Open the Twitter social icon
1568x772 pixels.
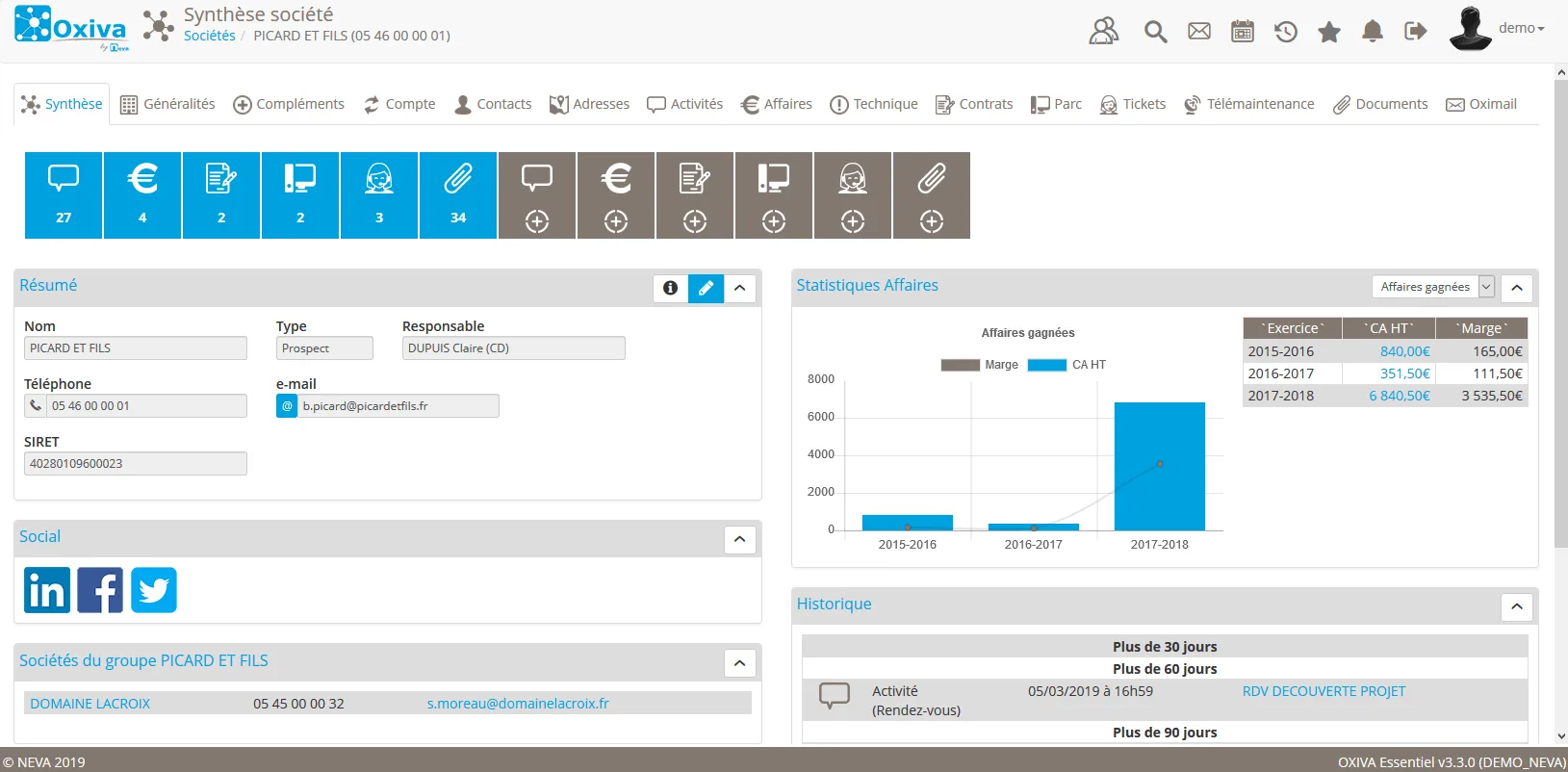click(x=154, y=590)
